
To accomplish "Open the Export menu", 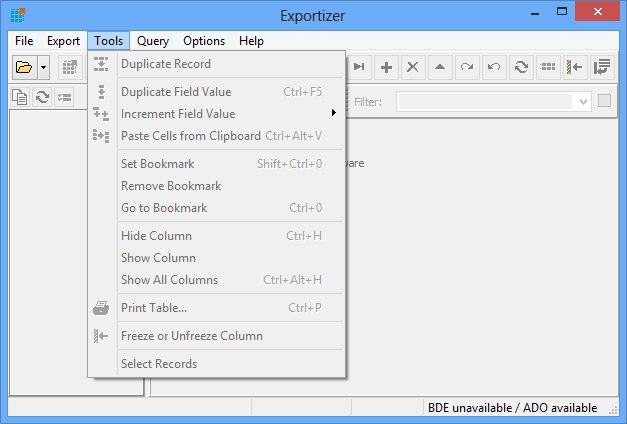I will coord(63,41).
